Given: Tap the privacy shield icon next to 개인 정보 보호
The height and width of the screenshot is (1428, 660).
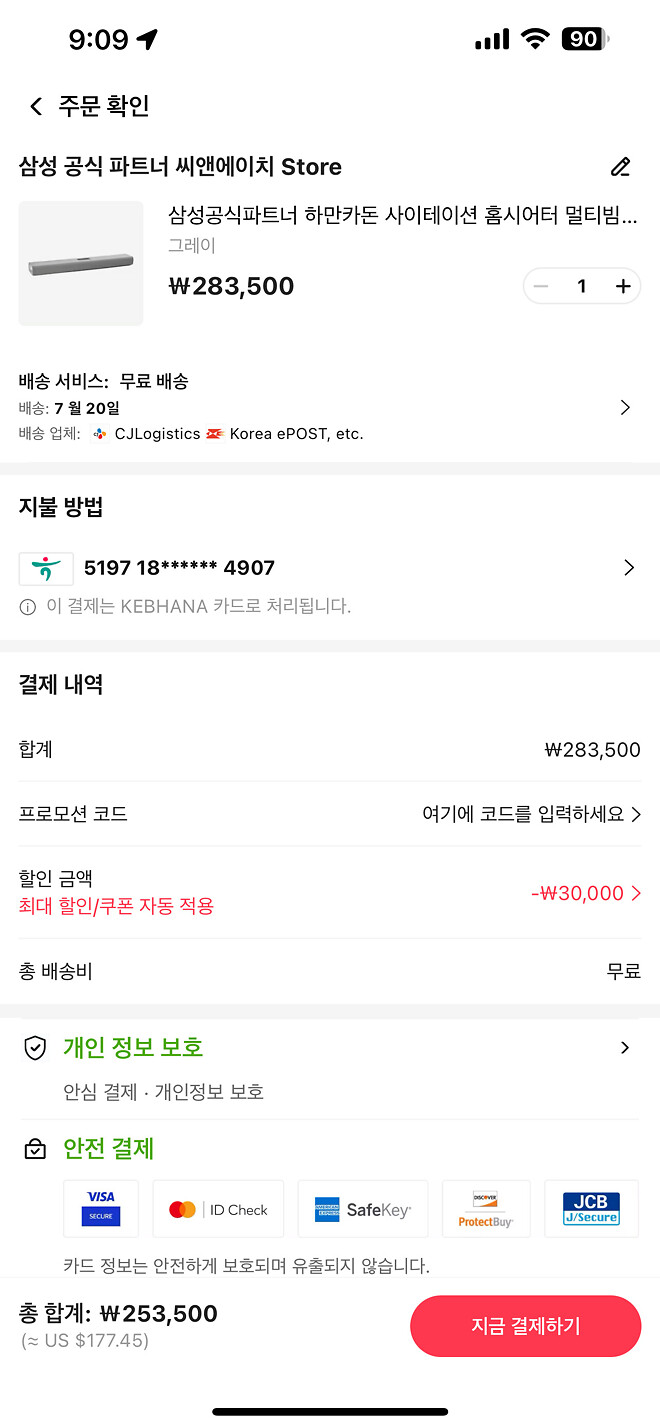Looking at the screenshot, I should pyautogui.click(x=35, y=1048).
